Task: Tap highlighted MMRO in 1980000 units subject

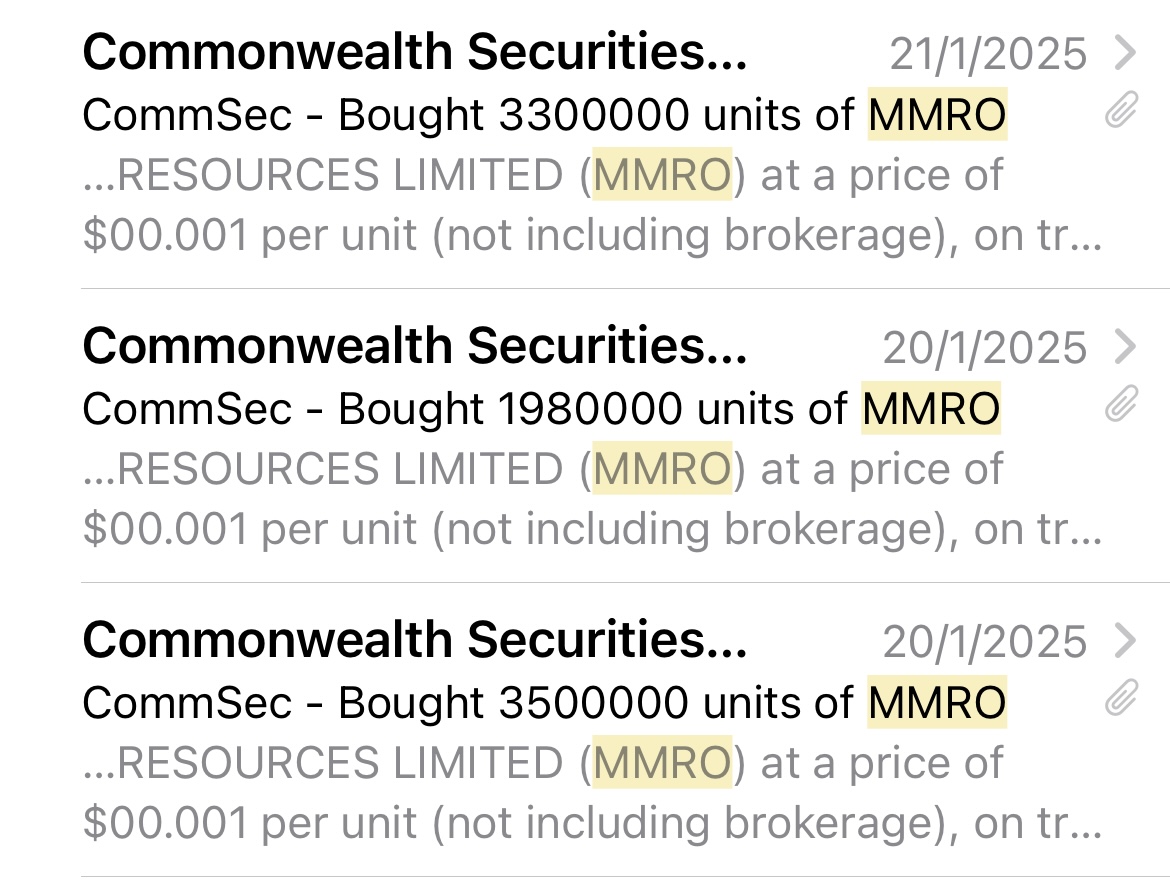Action: point(931,408)
